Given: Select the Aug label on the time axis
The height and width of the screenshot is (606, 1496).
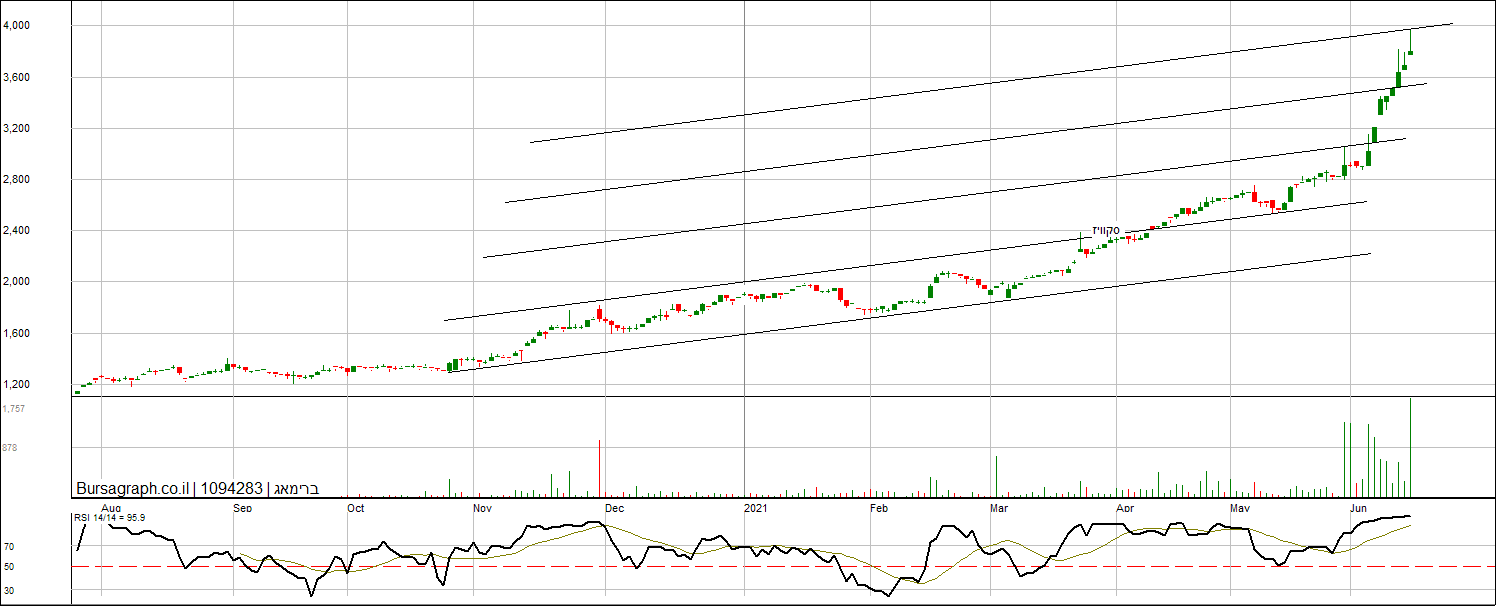Looking at the screenshot, I should 111,508.
